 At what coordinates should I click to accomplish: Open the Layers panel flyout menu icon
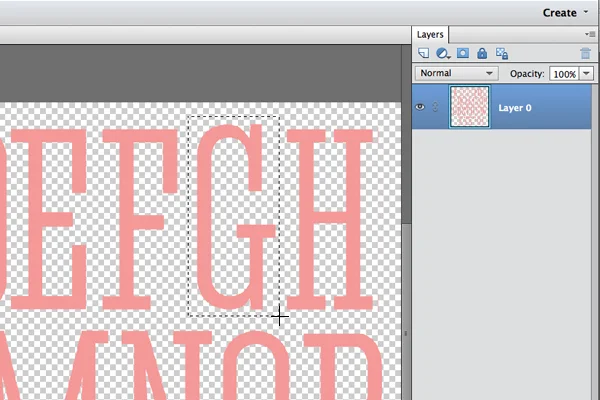coord(589,34)
